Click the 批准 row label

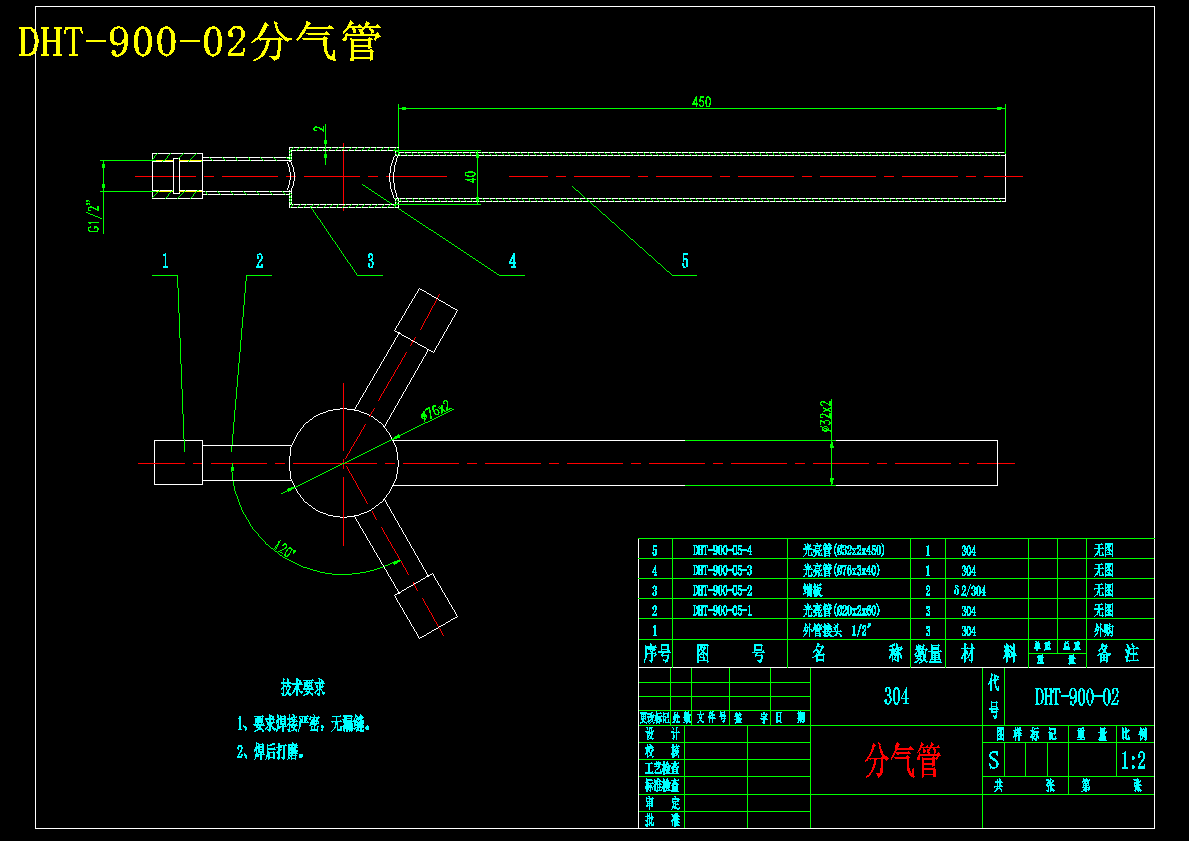click(x=662, y=821)
